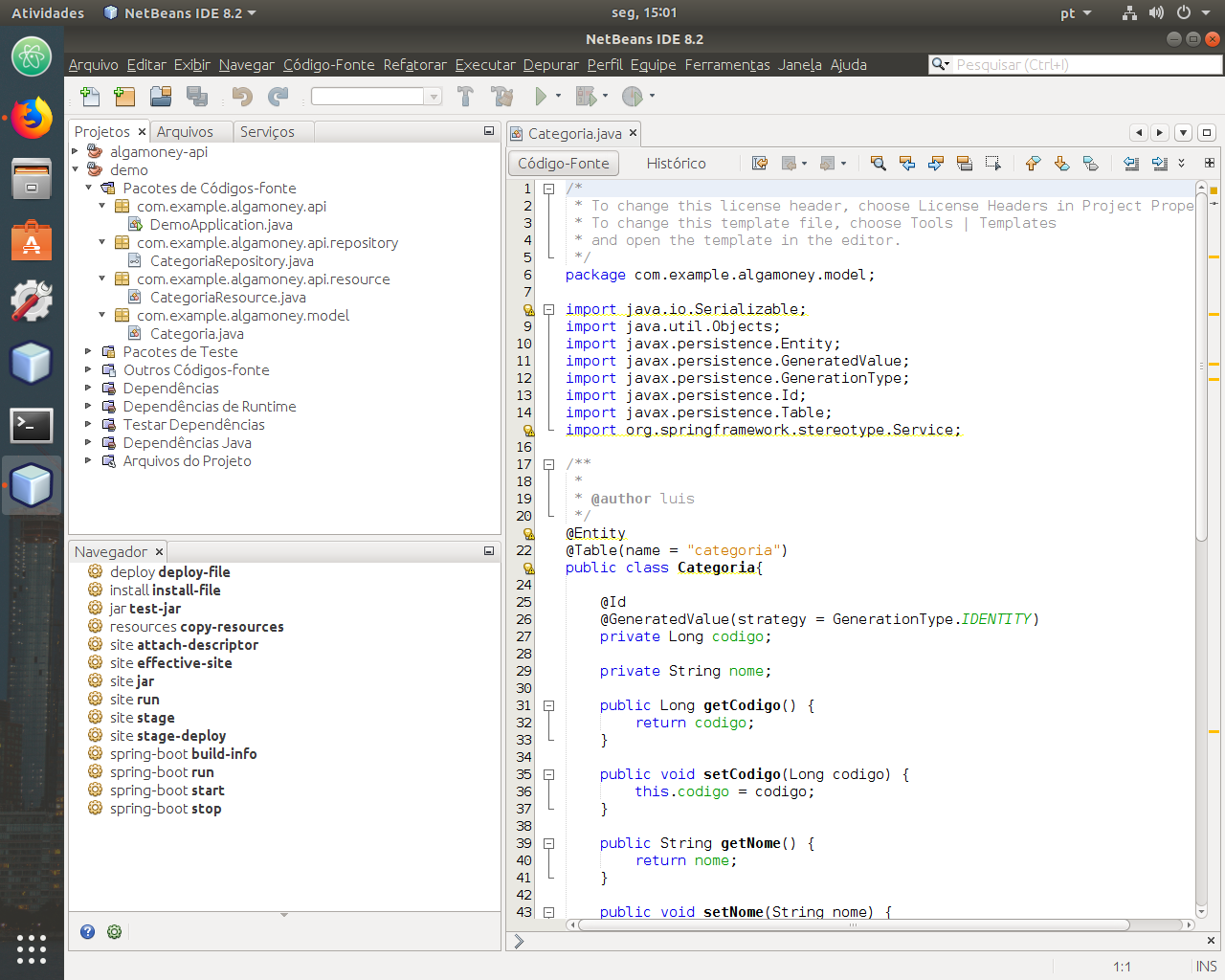Image resolution: width=1225 pixels, height=980 pixels.
Task: Click the Clean and Build broom icon
Action: click(x=501, y=96)
